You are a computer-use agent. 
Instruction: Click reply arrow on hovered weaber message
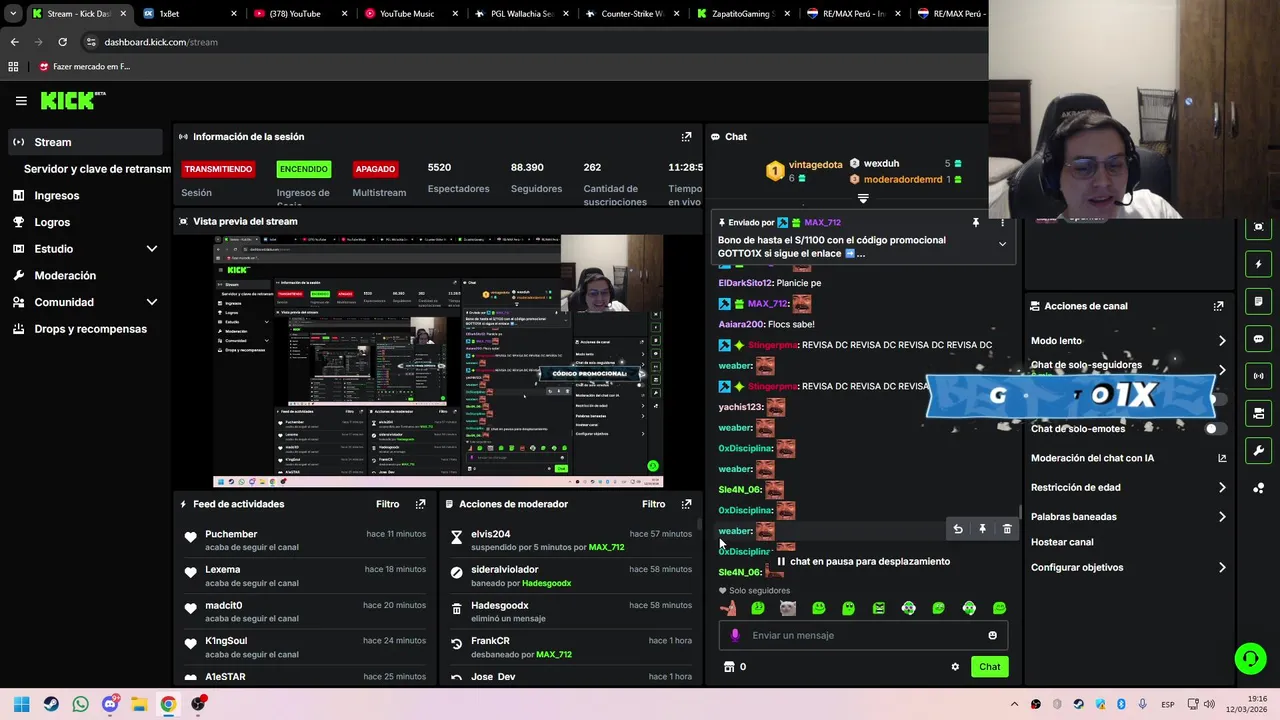tap(958, 529)
